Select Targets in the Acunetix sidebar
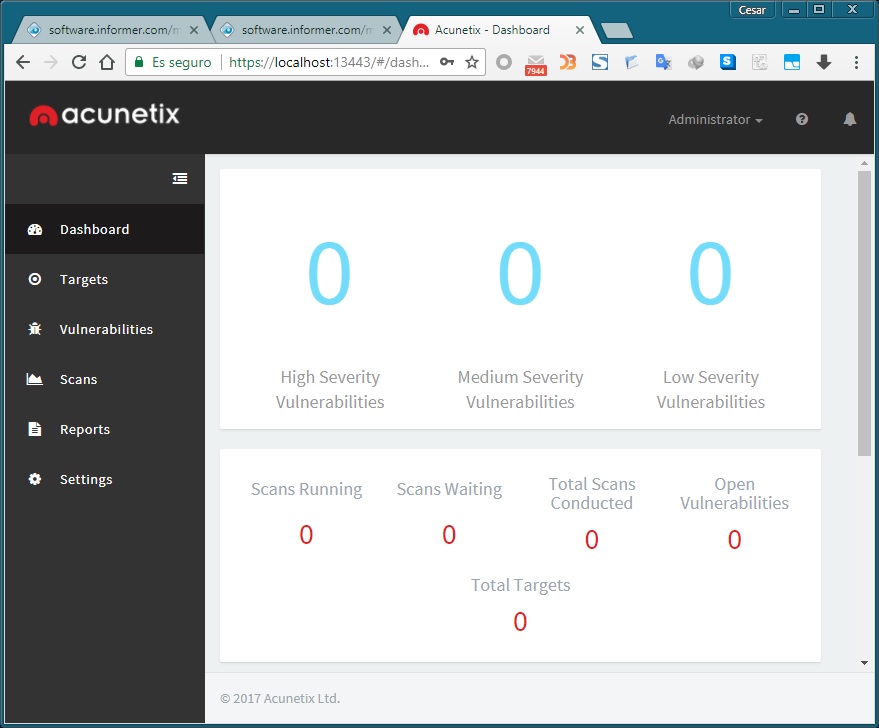879x728 pixels. 84,279
